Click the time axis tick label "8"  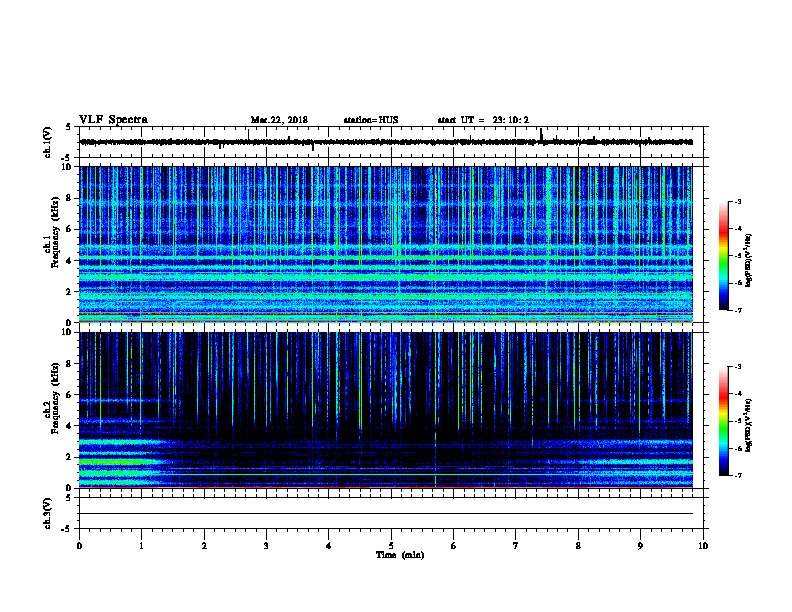tap(578, 545)
